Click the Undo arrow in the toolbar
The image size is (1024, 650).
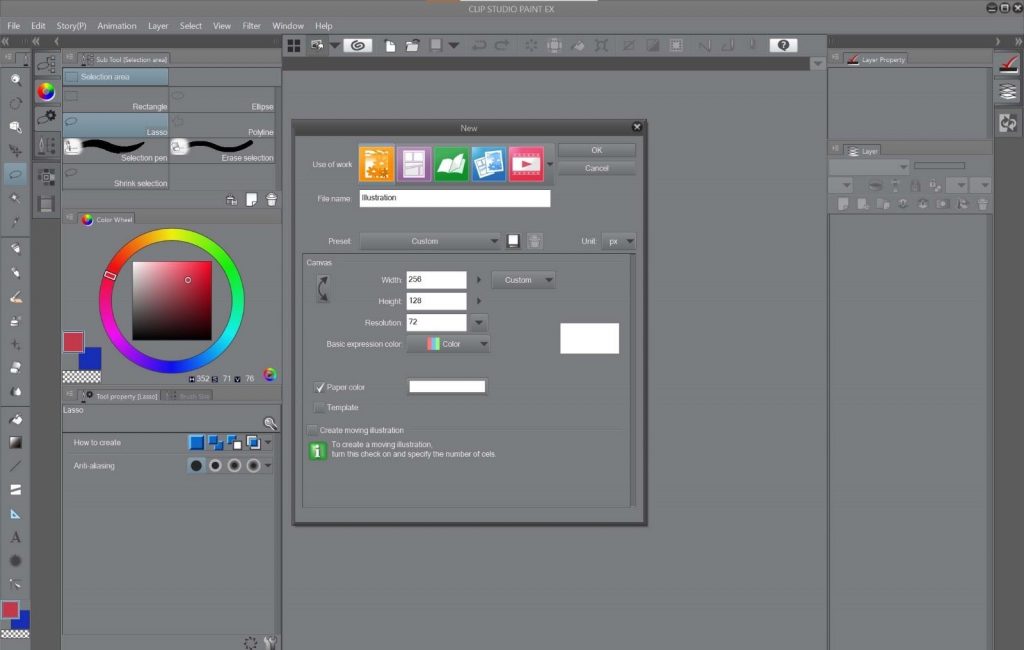coord(479,45)
